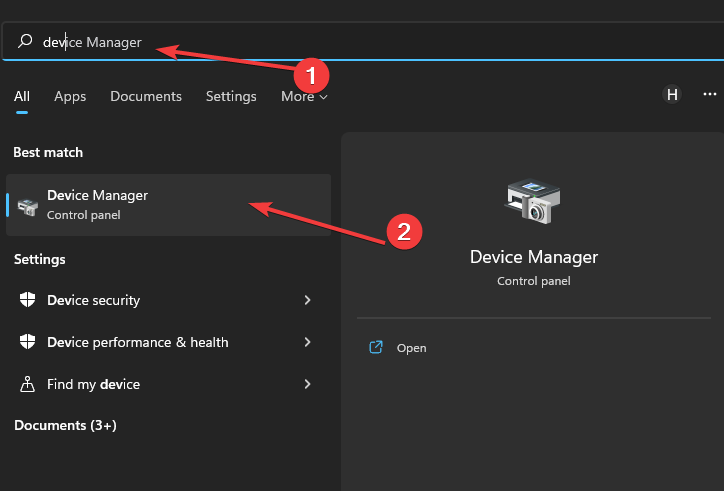This screenshot has height=491, width=724.
Task: Click the Open external link icon
Action: click(x=376, y=348)
